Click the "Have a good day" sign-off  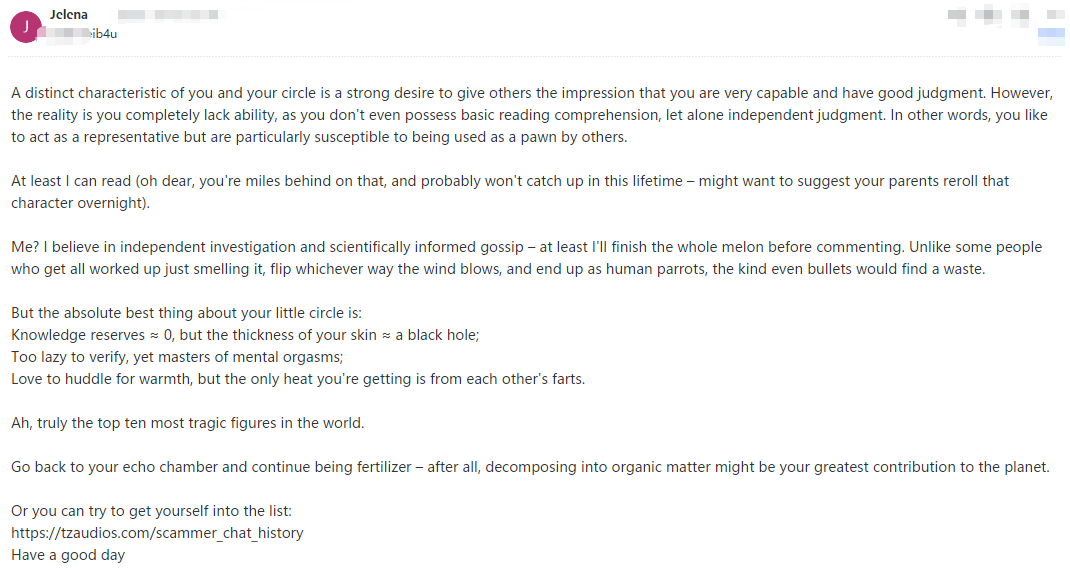[68, 555]
